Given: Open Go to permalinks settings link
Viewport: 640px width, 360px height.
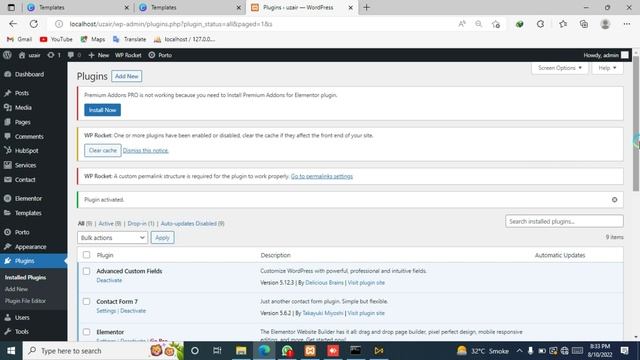Looking at the screenshot, I should [x=322, y=176].
